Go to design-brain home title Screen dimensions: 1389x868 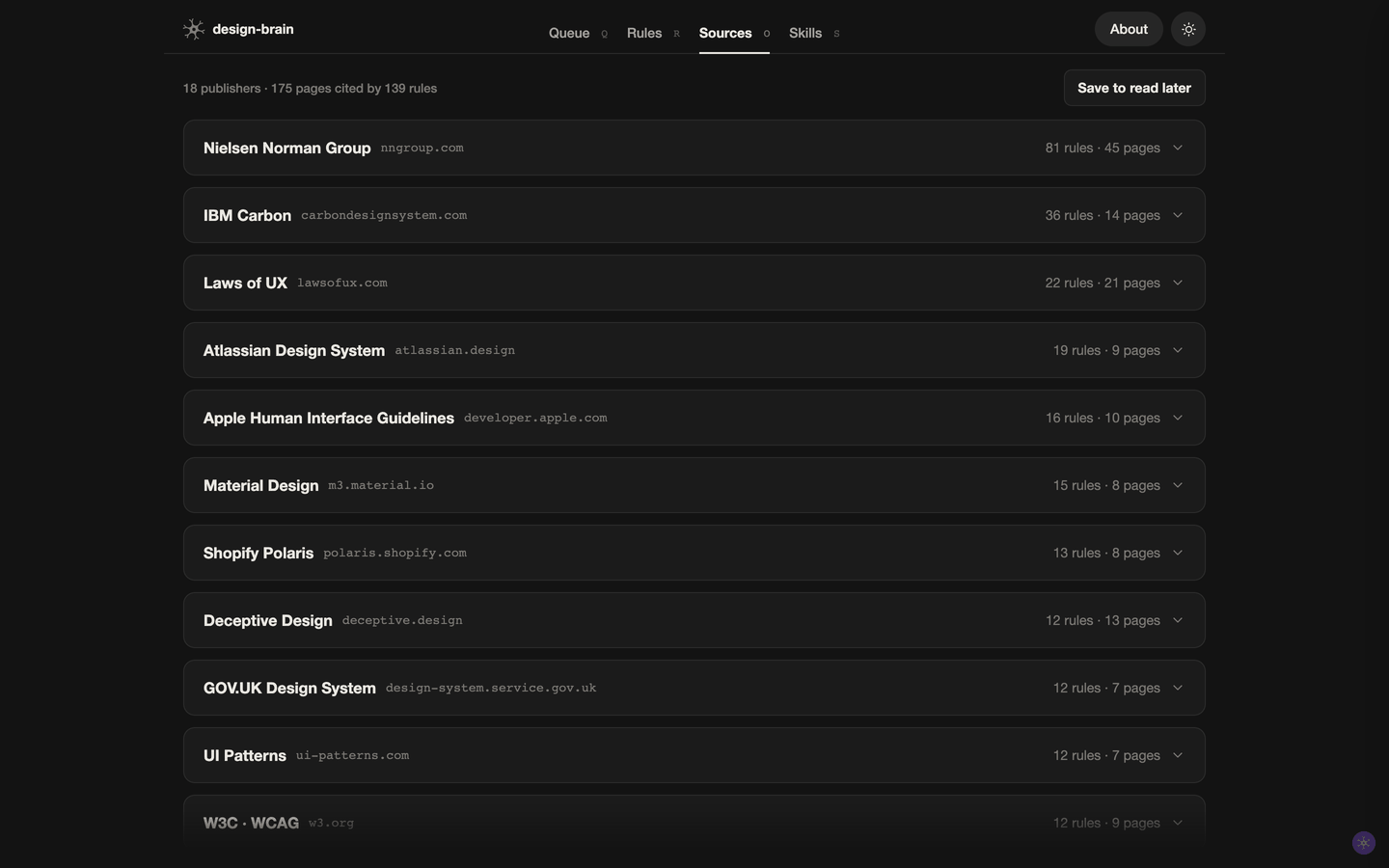click(x=253, y=29)
